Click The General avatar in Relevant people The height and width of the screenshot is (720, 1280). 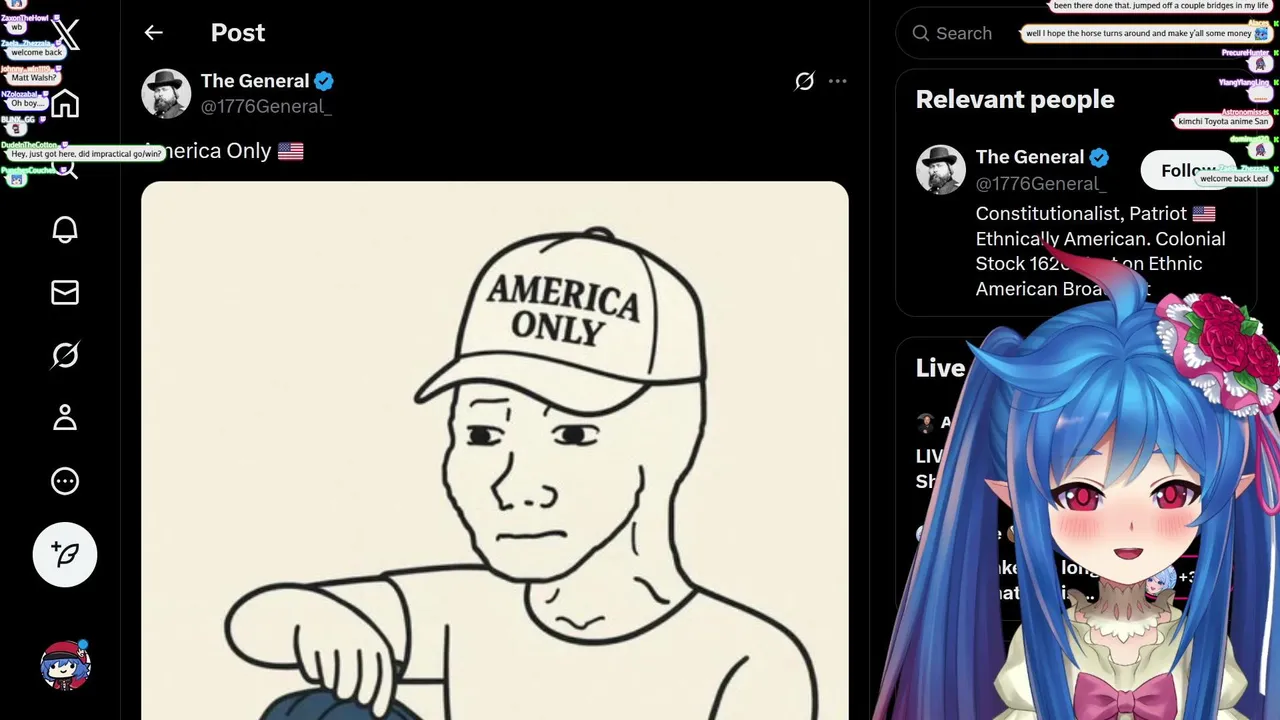tap(940, 170)
